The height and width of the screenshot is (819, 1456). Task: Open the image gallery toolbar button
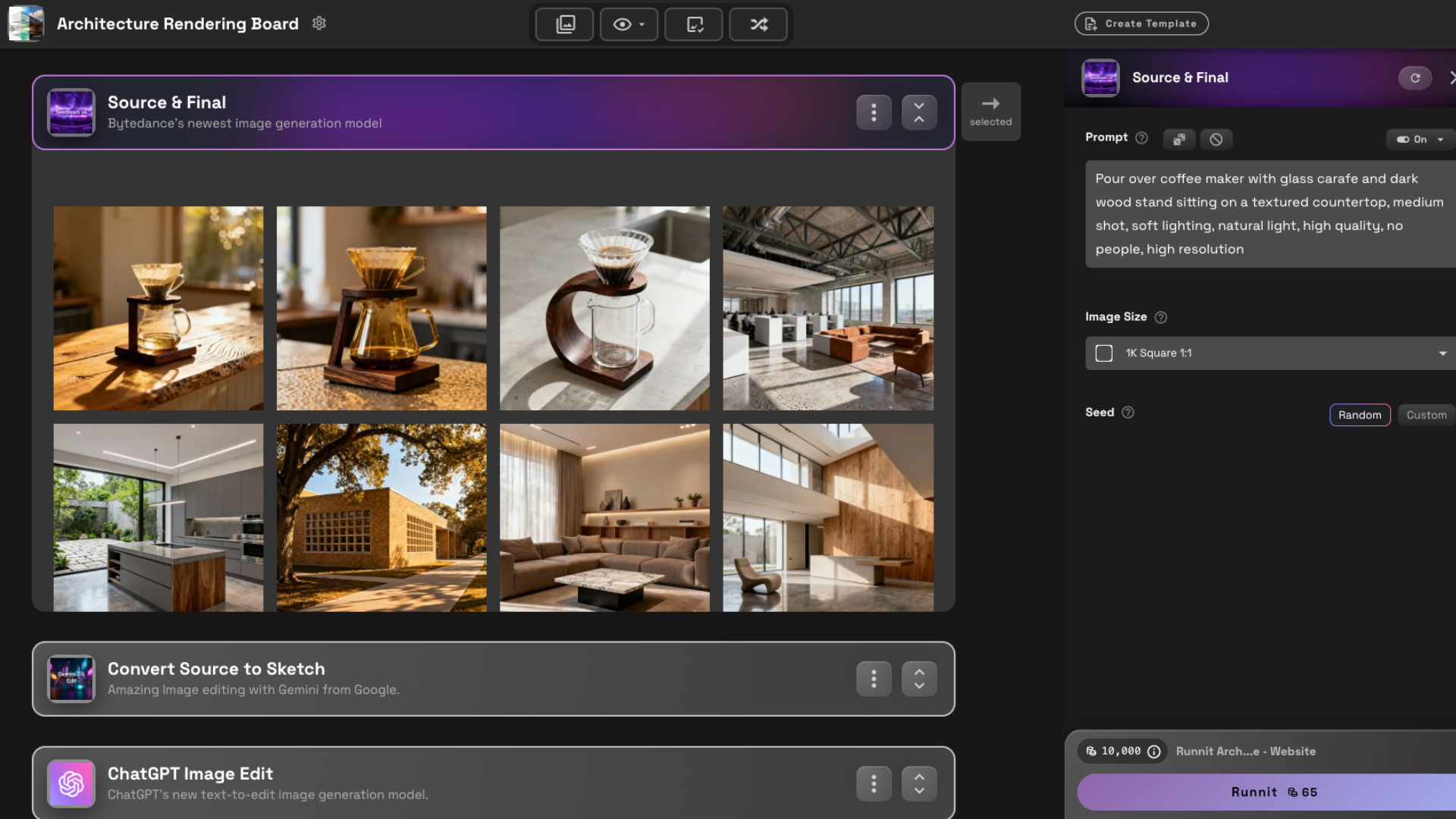point(564,24)
